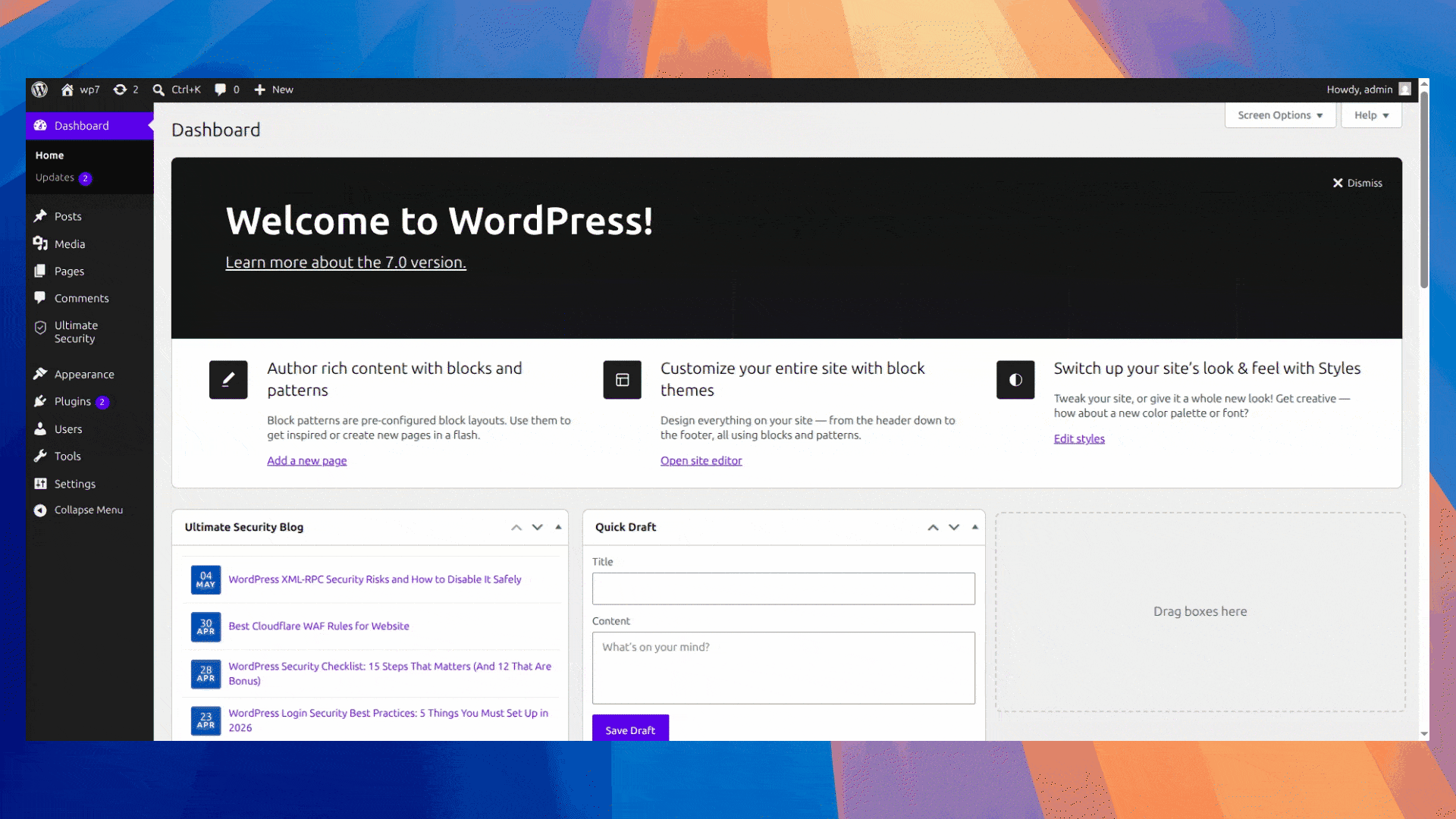Open the Howdy, admin account menu

coord(1368,89)
